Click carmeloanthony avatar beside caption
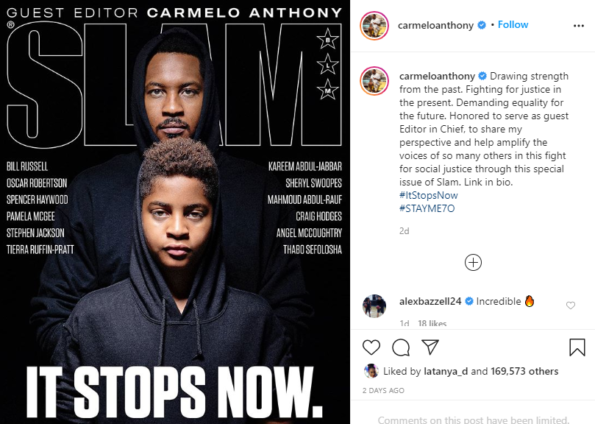 [374, 81]
